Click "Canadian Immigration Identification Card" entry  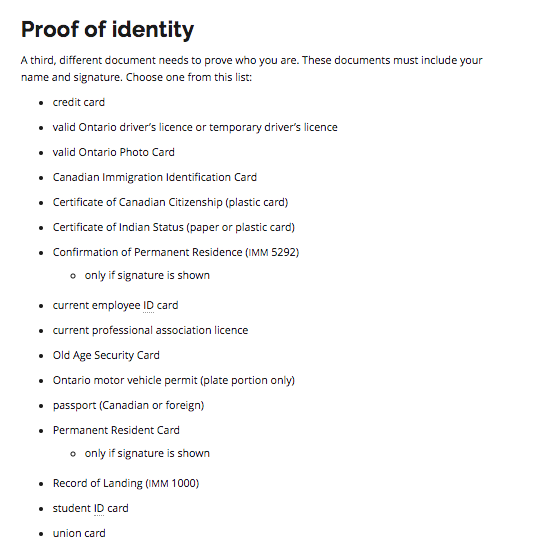[155, 177]
